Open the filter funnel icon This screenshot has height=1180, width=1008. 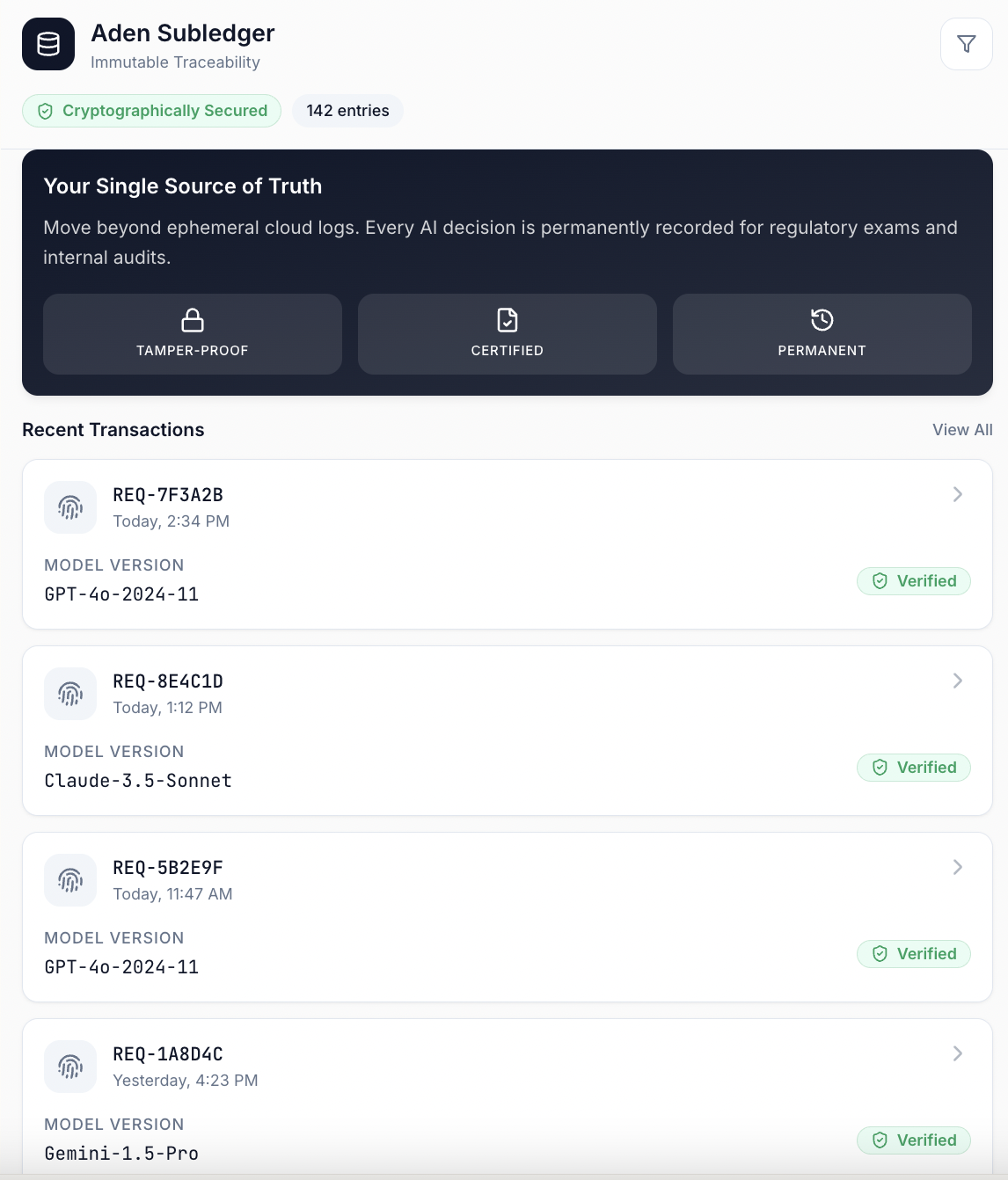click(966, 44)
